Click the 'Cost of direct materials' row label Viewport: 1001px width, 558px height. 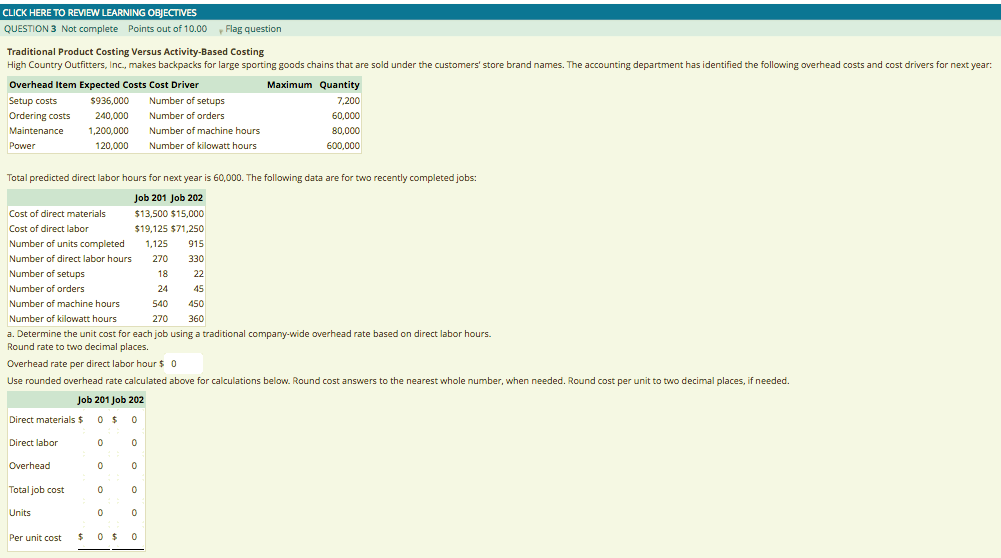(x=57, y=214)
